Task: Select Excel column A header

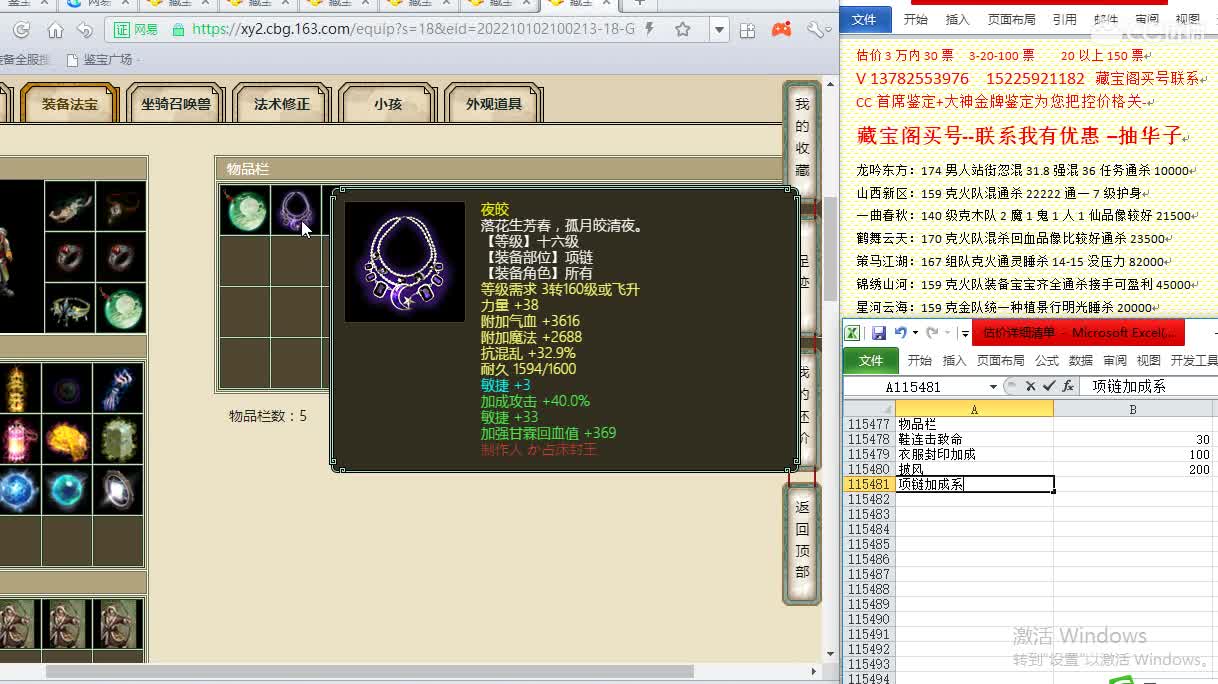Action: 974,409
